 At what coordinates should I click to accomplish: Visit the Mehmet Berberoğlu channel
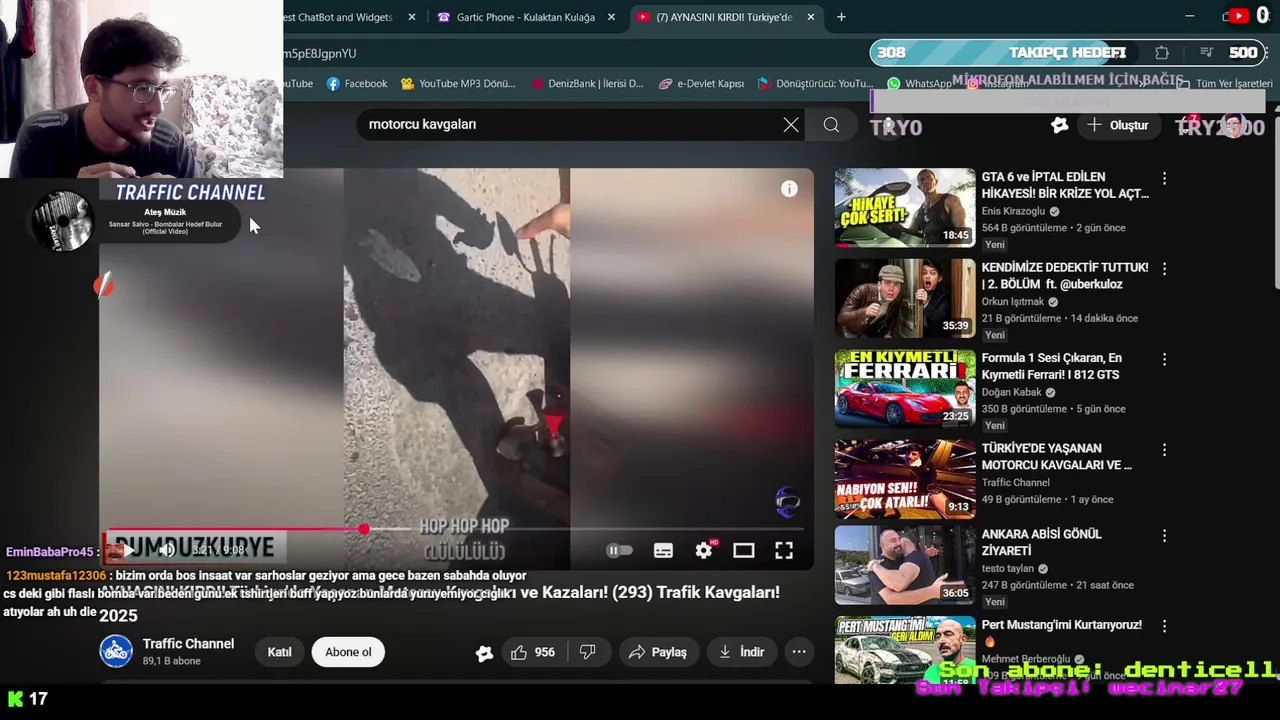[x=1027, y=659]
